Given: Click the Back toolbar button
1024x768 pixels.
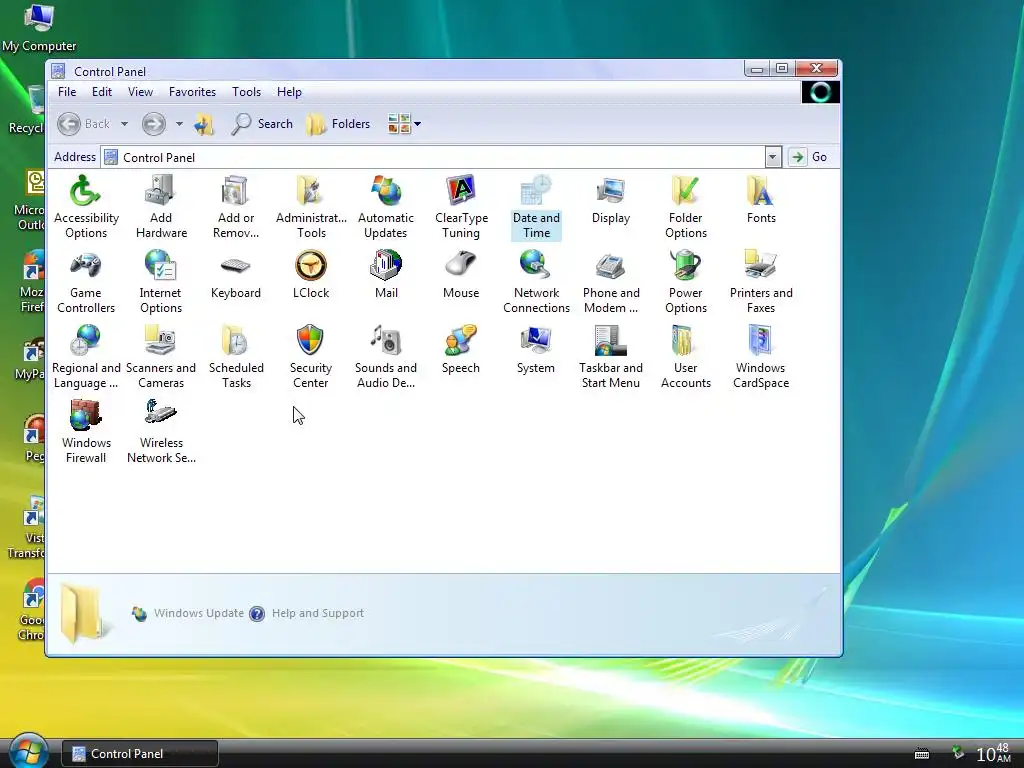Looking at the screenshot, I should point(84,123).
